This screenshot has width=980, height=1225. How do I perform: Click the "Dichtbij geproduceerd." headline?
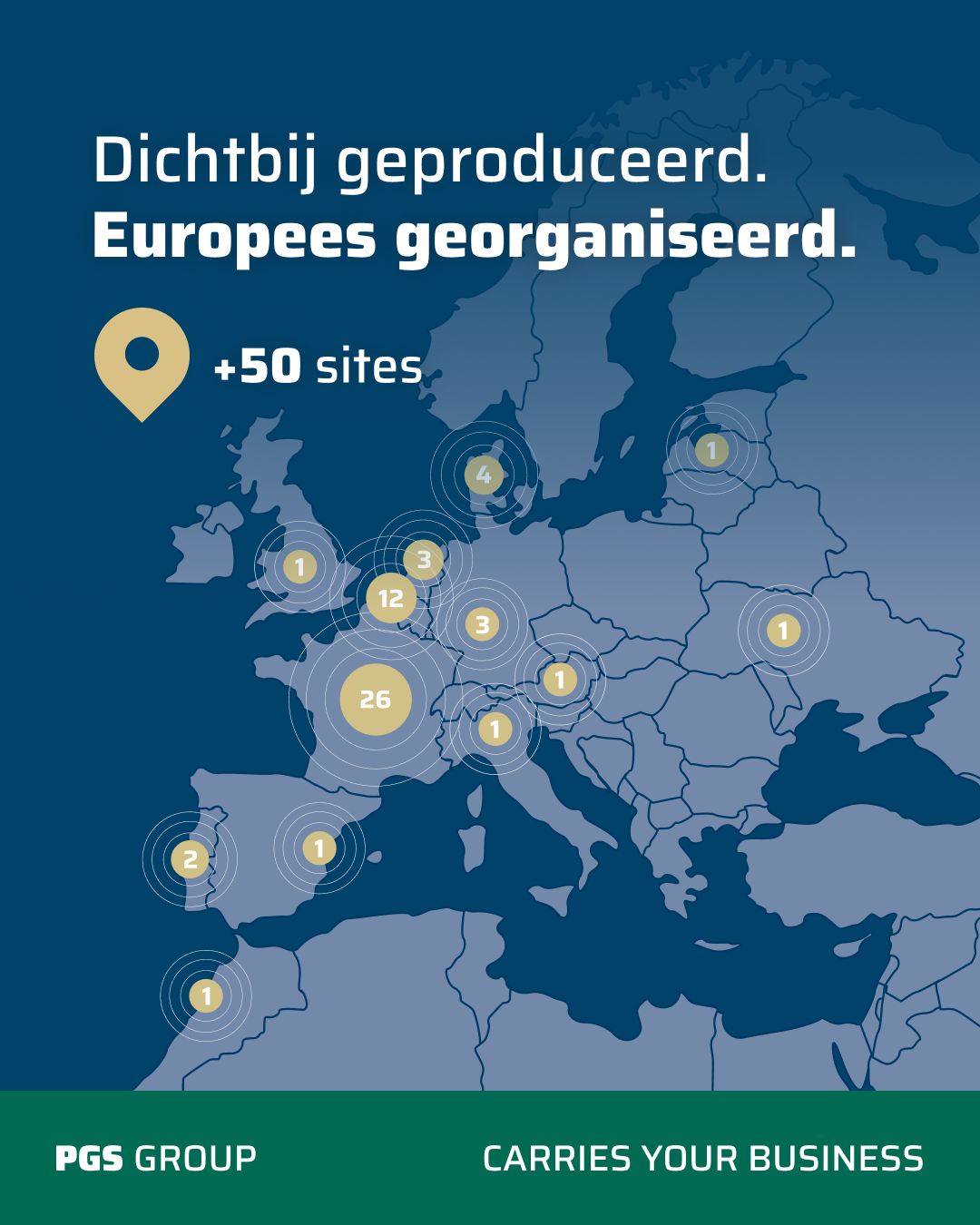pyautogui.click(x=430, y=163)
